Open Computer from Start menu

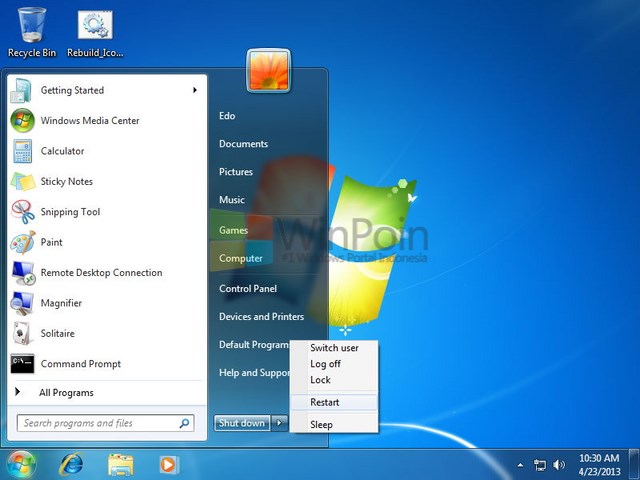[240, 258]
